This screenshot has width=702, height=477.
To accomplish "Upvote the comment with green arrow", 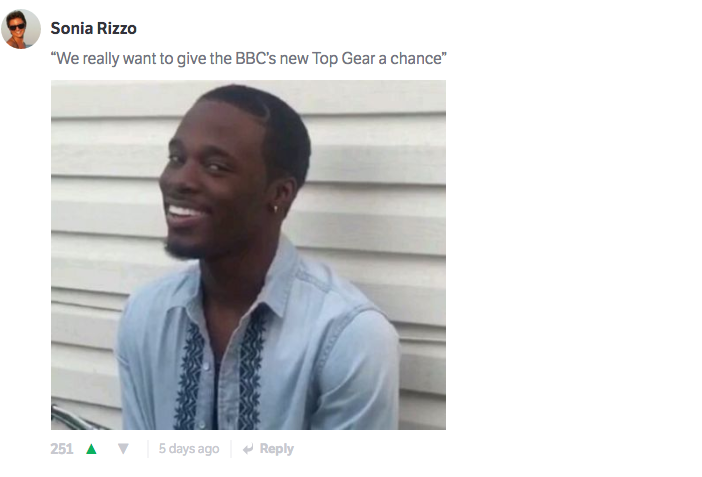I will pyautogui.click(x=91, y=449).
